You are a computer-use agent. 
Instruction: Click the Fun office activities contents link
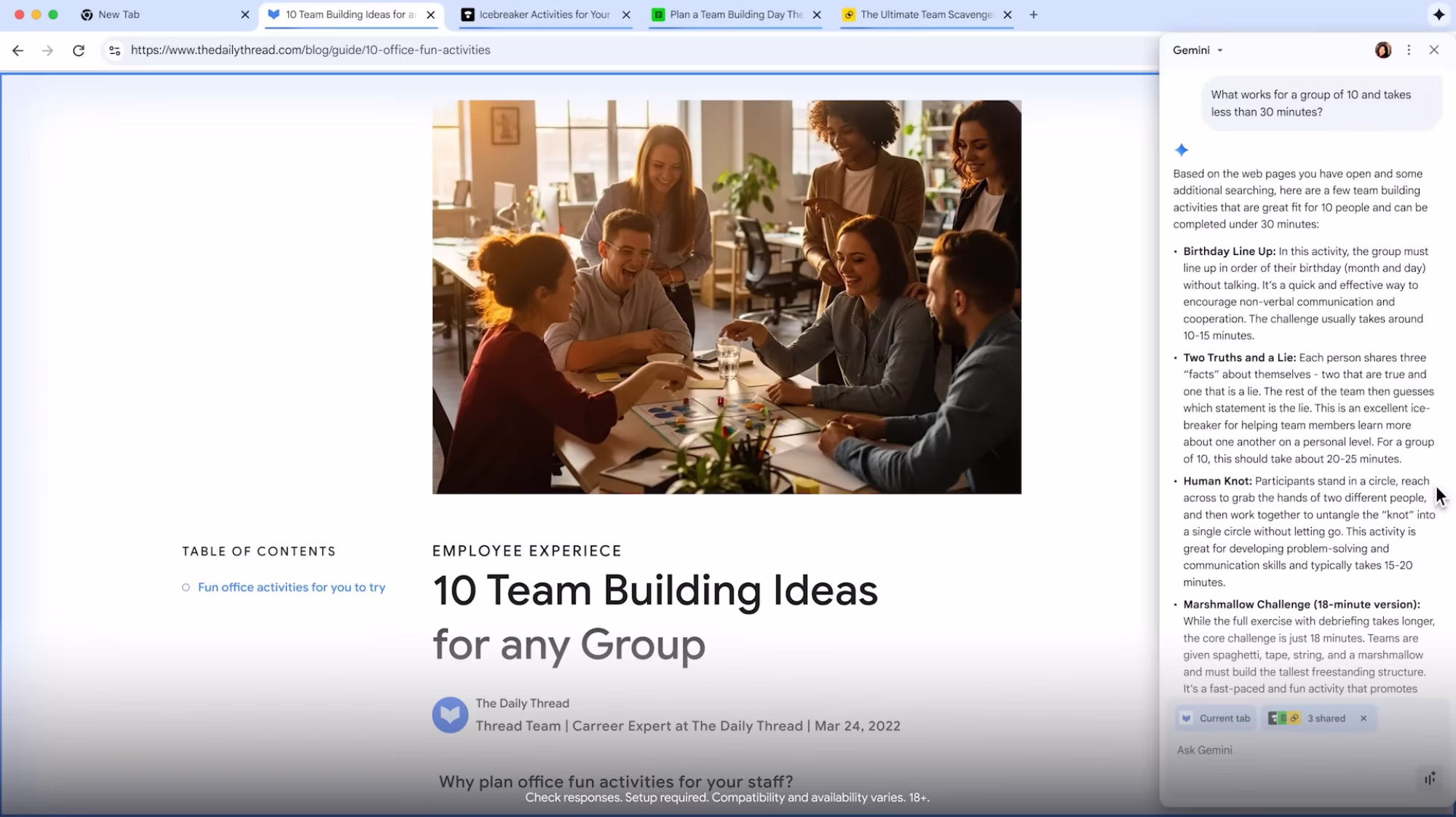[291, 587]
